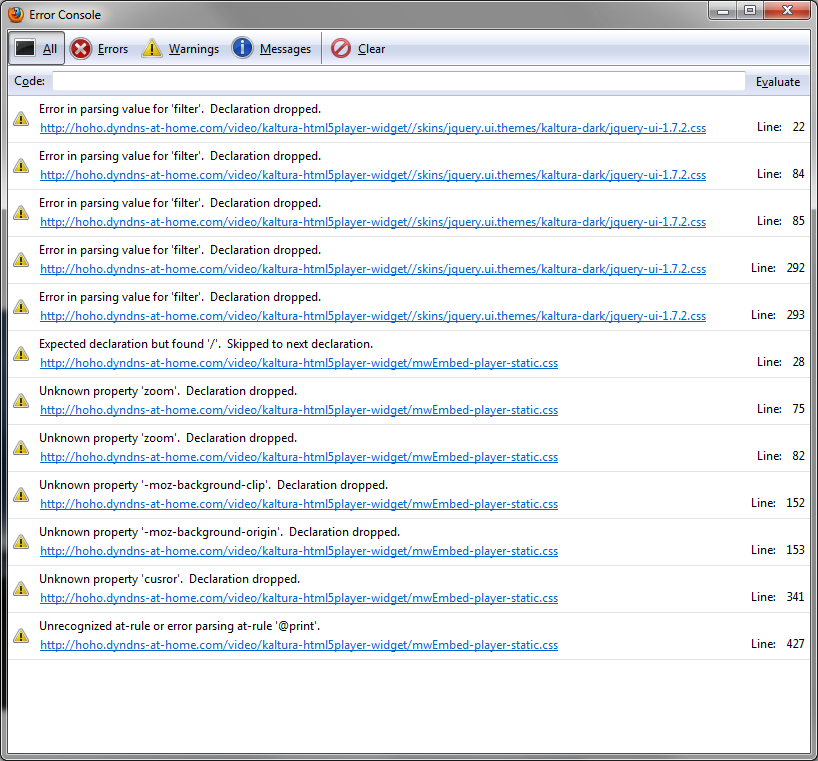The width and height of the screenshot is (818, 761).
Task: Click warning icon beside 'Expected declaration' message
Action: pyautogui.click(x=21, y=353)
